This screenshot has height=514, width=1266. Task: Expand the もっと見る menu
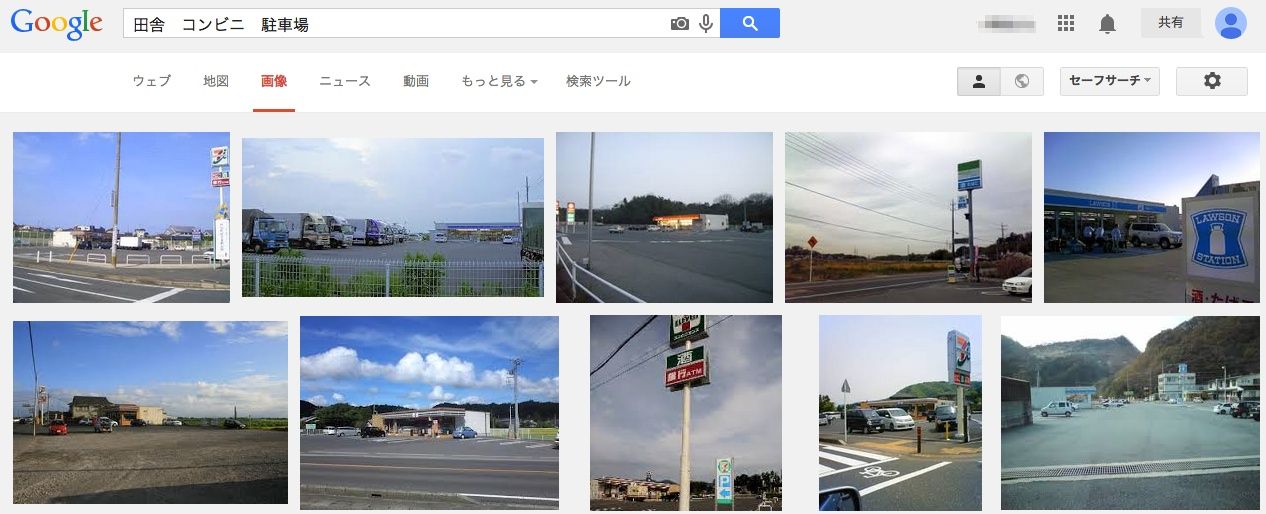click(x=499, y=81)
